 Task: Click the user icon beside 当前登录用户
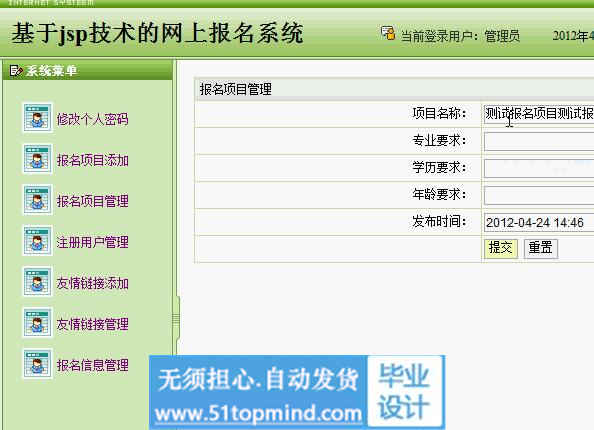388,33
